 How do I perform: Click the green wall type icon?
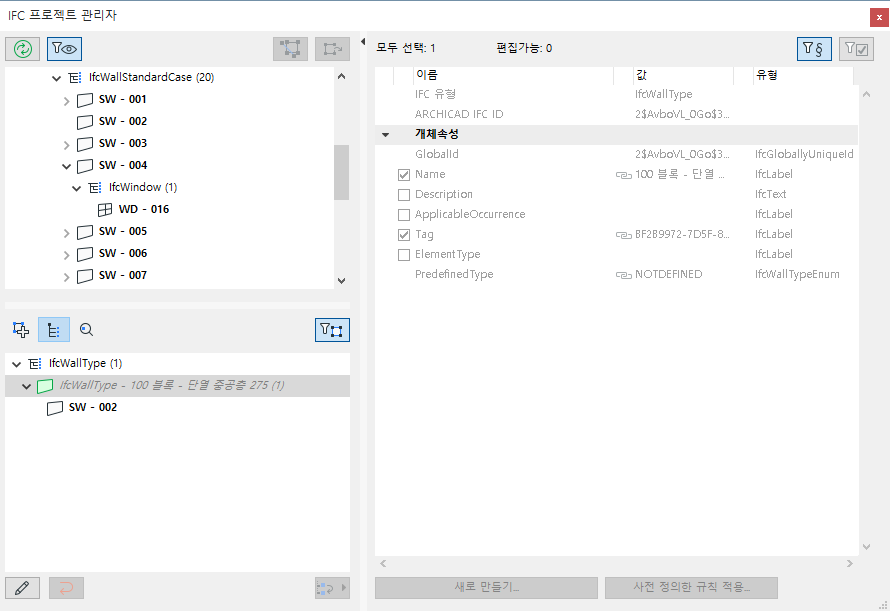coord(45,387)
